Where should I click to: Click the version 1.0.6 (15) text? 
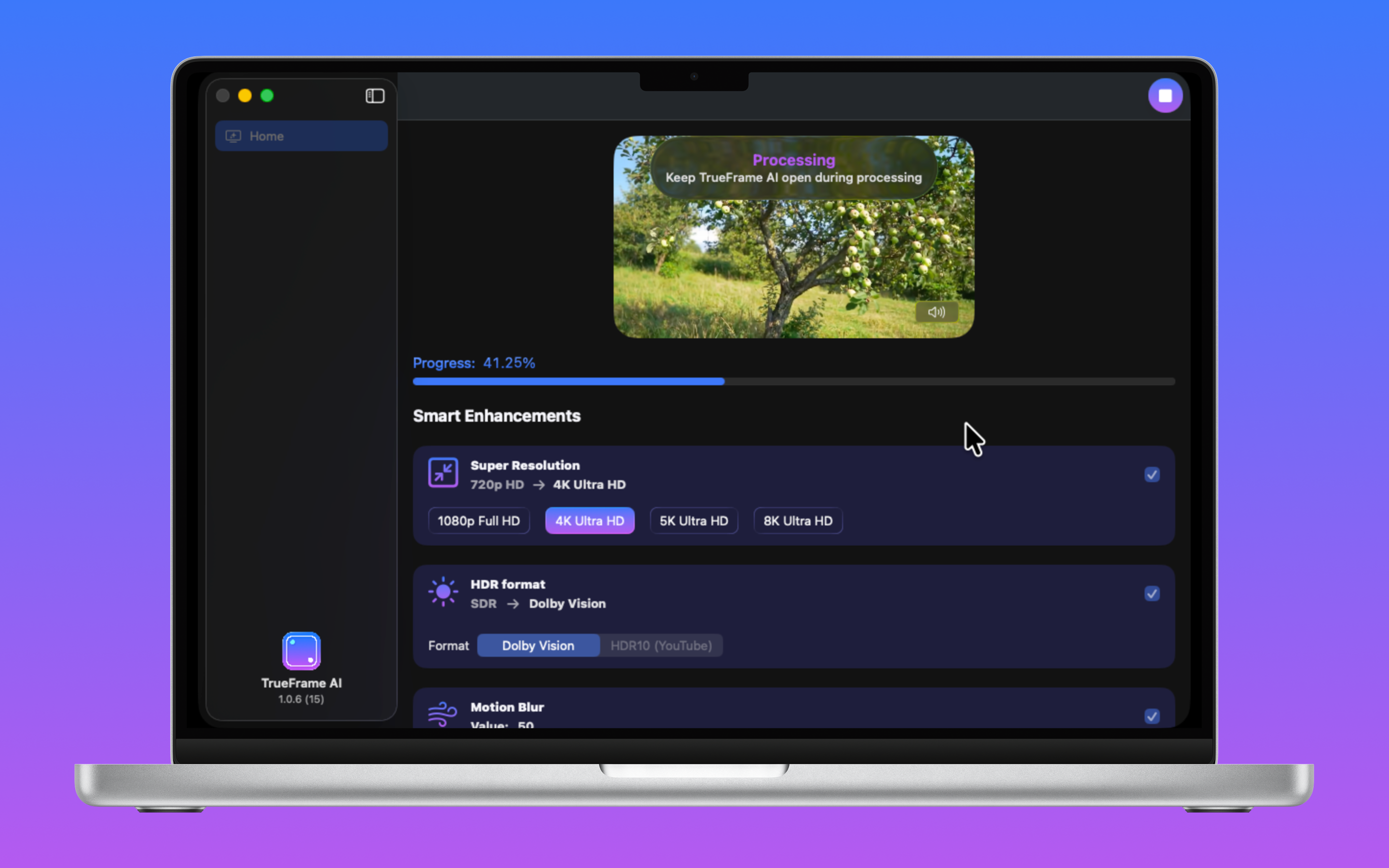[x=301, y=699]
